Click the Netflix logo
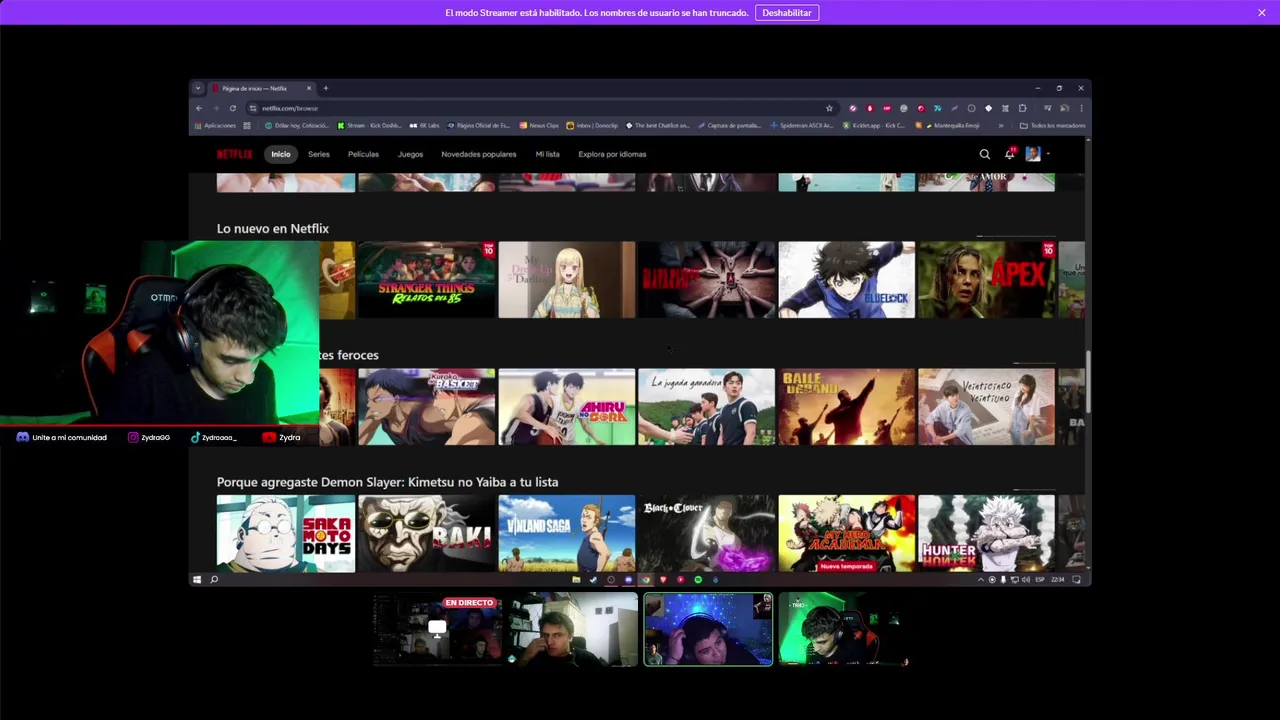This screenshot has height=720, width=1280. click(234, 154)
